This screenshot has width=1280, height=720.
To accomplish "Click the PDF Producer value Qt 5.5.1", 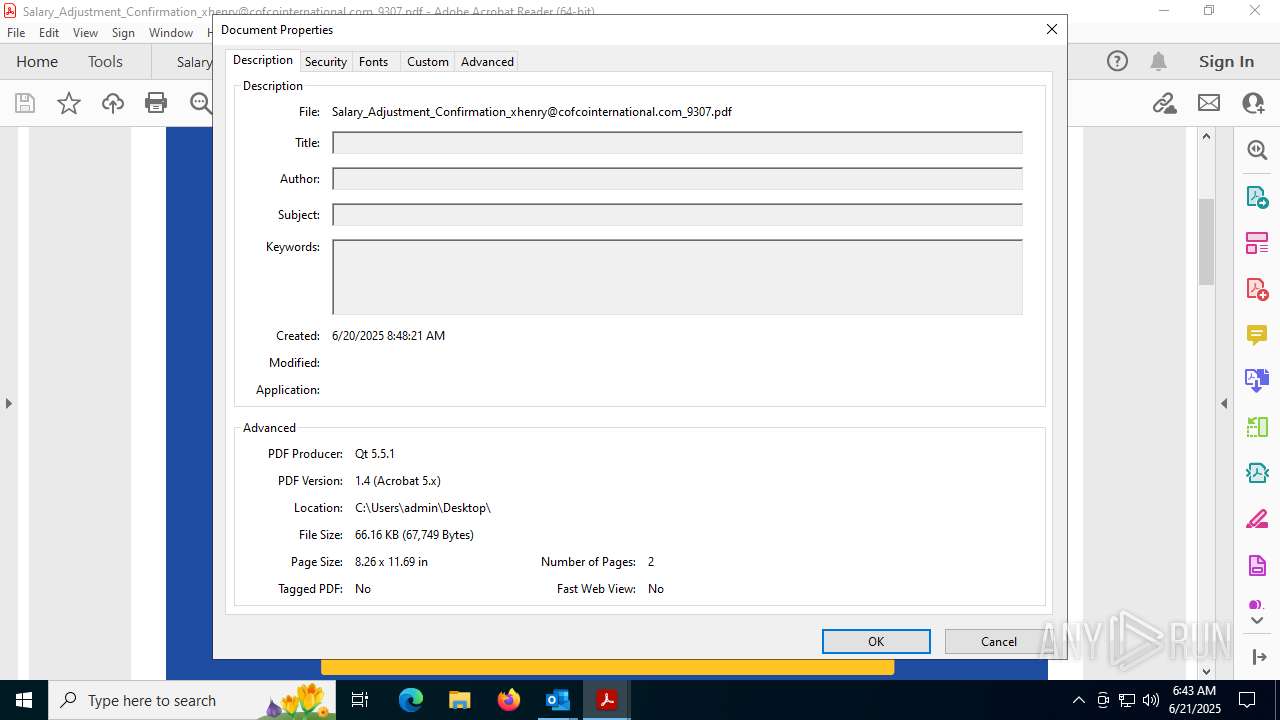I will pyautogui.click(x=375, y=454).
